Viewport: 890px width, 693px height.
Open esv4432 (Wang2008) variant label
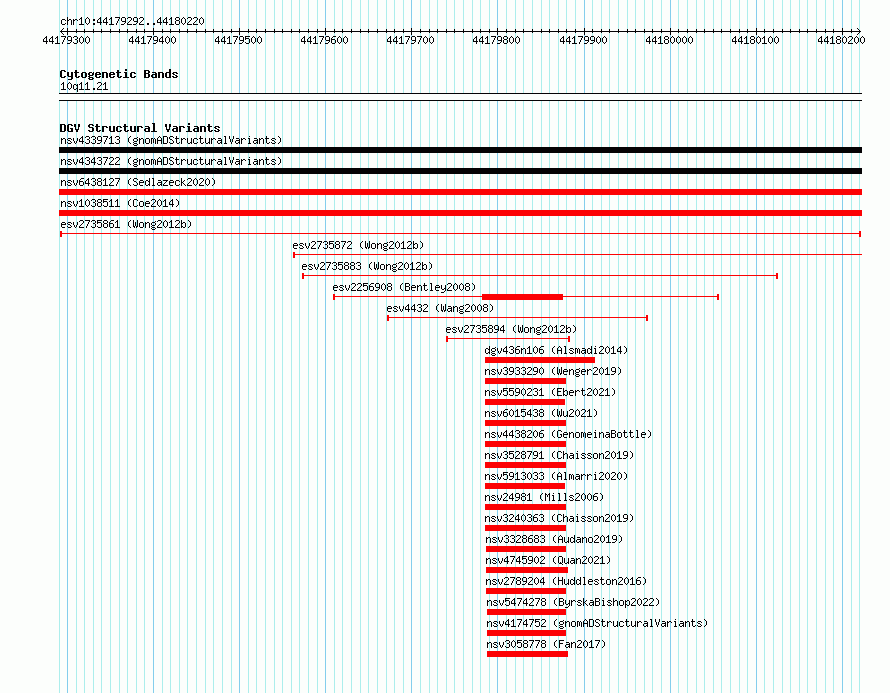coord(440,308)
